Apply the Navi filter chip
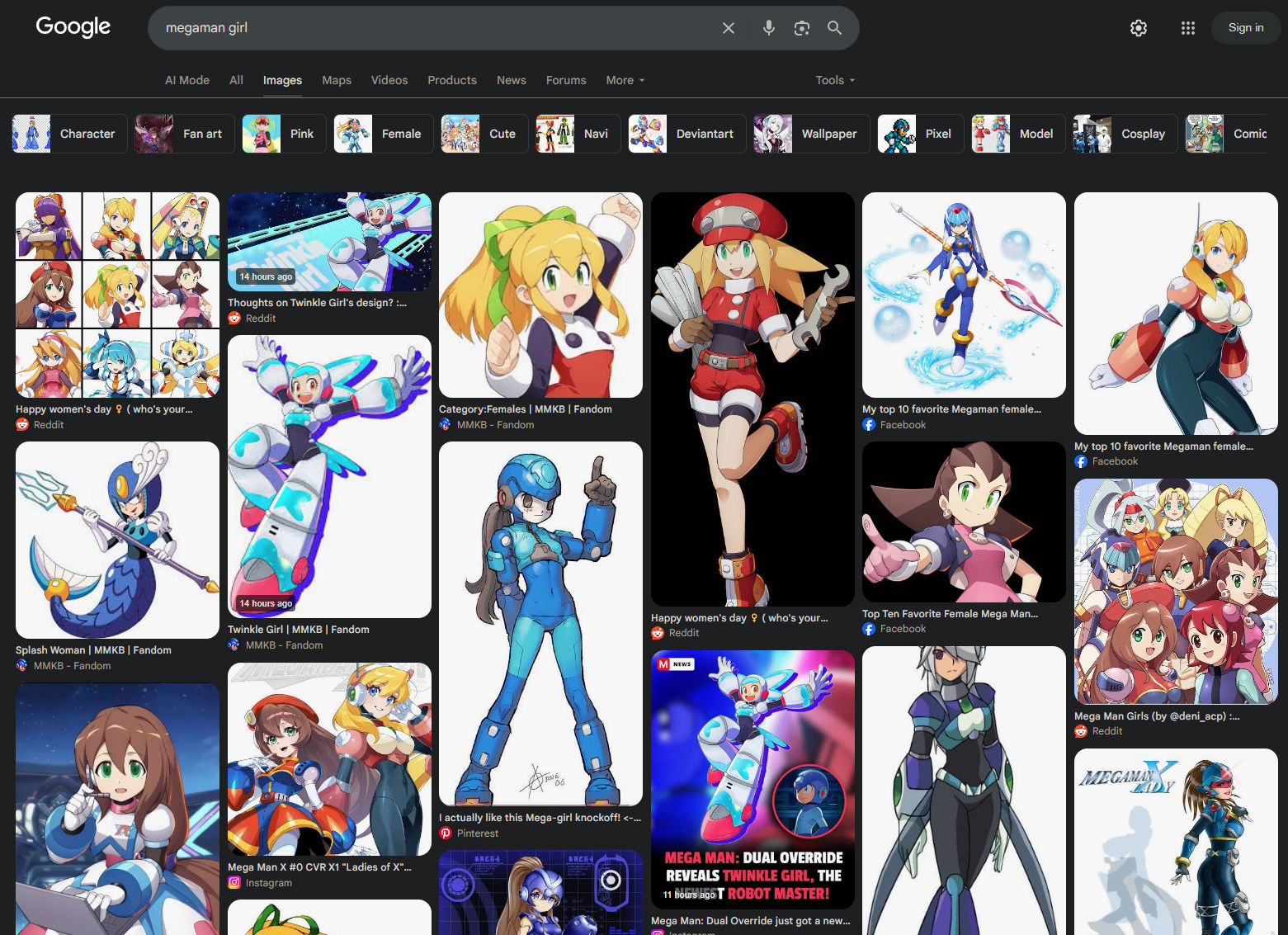Screen dimensions: 1288x935 tap(578, 134)
